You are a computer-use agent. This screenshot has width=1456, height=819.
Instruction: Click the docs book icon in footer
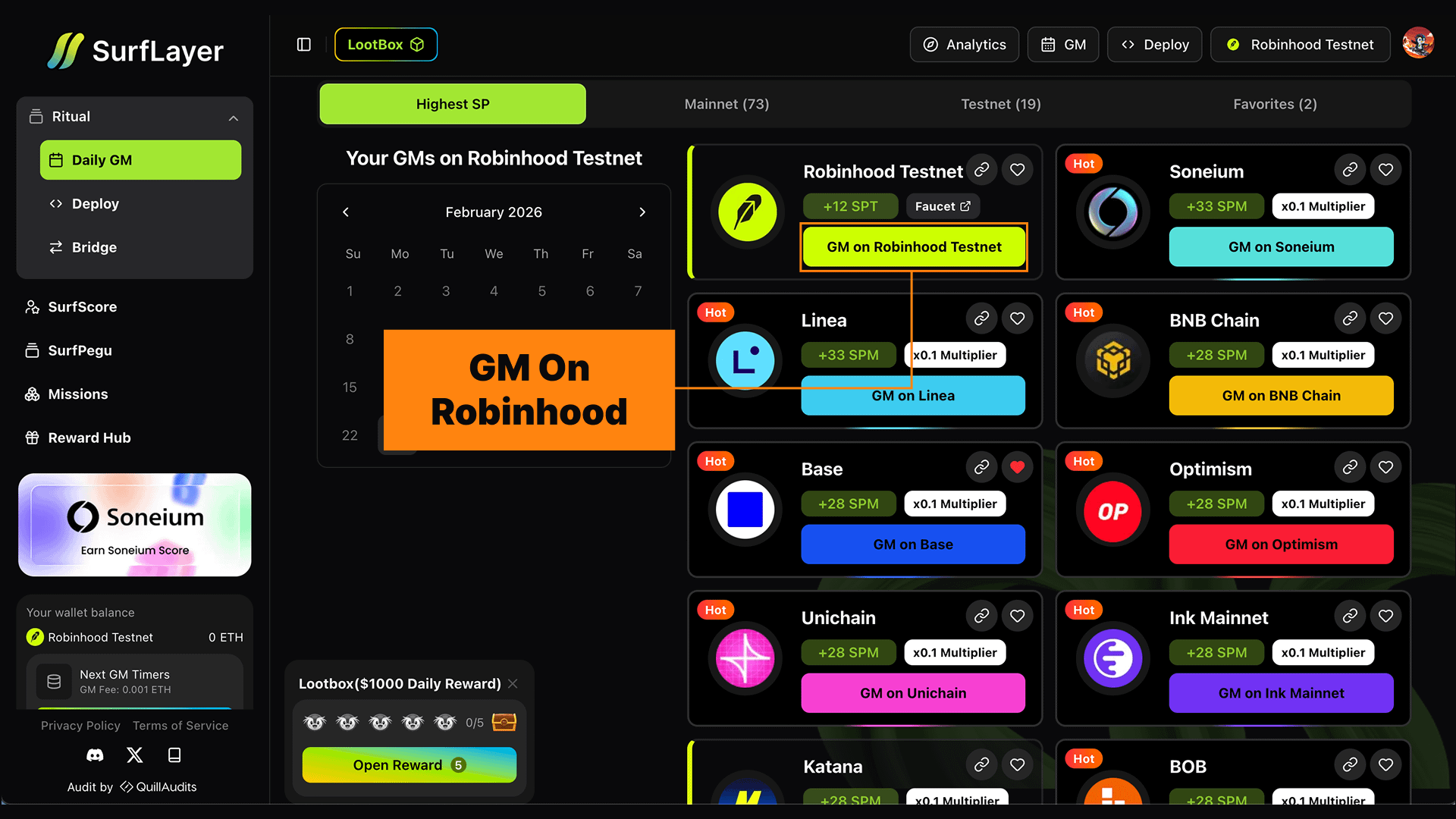(174, 755)
